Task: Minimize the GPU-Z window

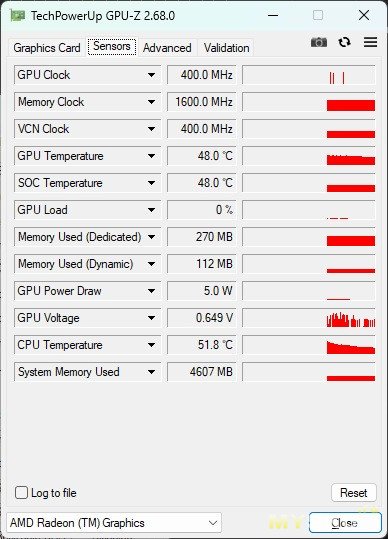Action: pos(273,15)
